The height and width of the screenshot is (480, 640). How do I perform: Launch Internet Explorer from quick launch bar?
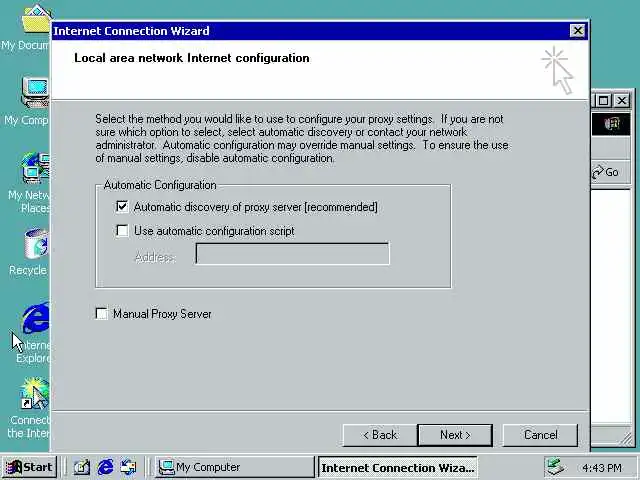tap(105, 467)
